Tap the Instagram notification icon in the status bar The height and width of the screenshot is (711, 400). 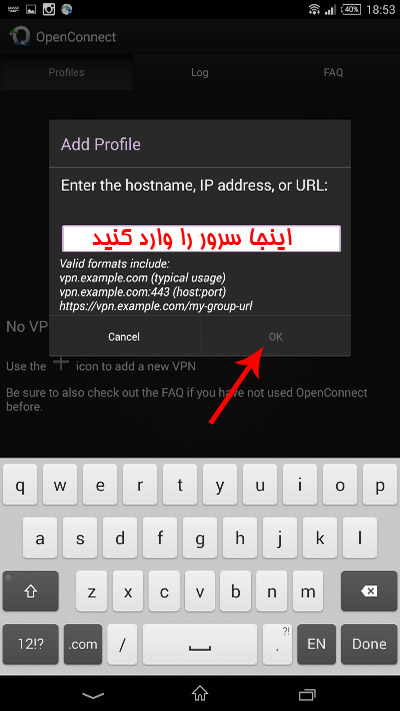pos(49,9)
